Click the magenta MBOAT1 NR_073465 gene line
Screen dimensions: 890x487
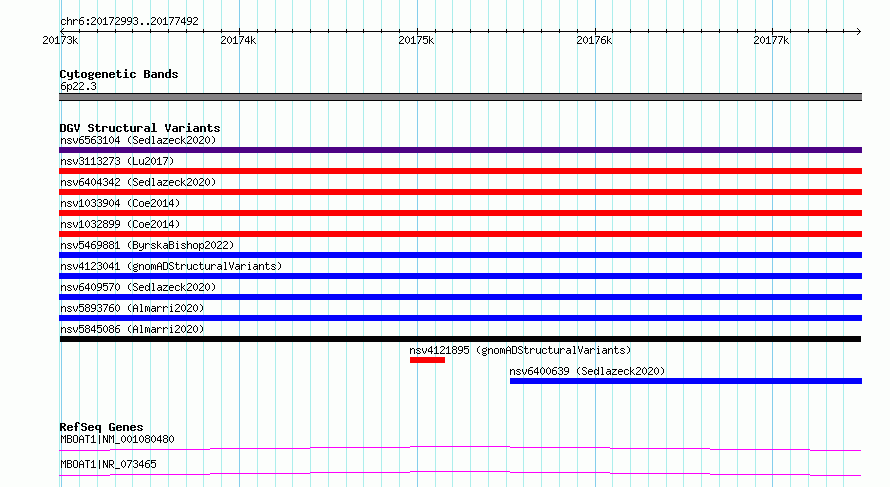coord(460,473)
